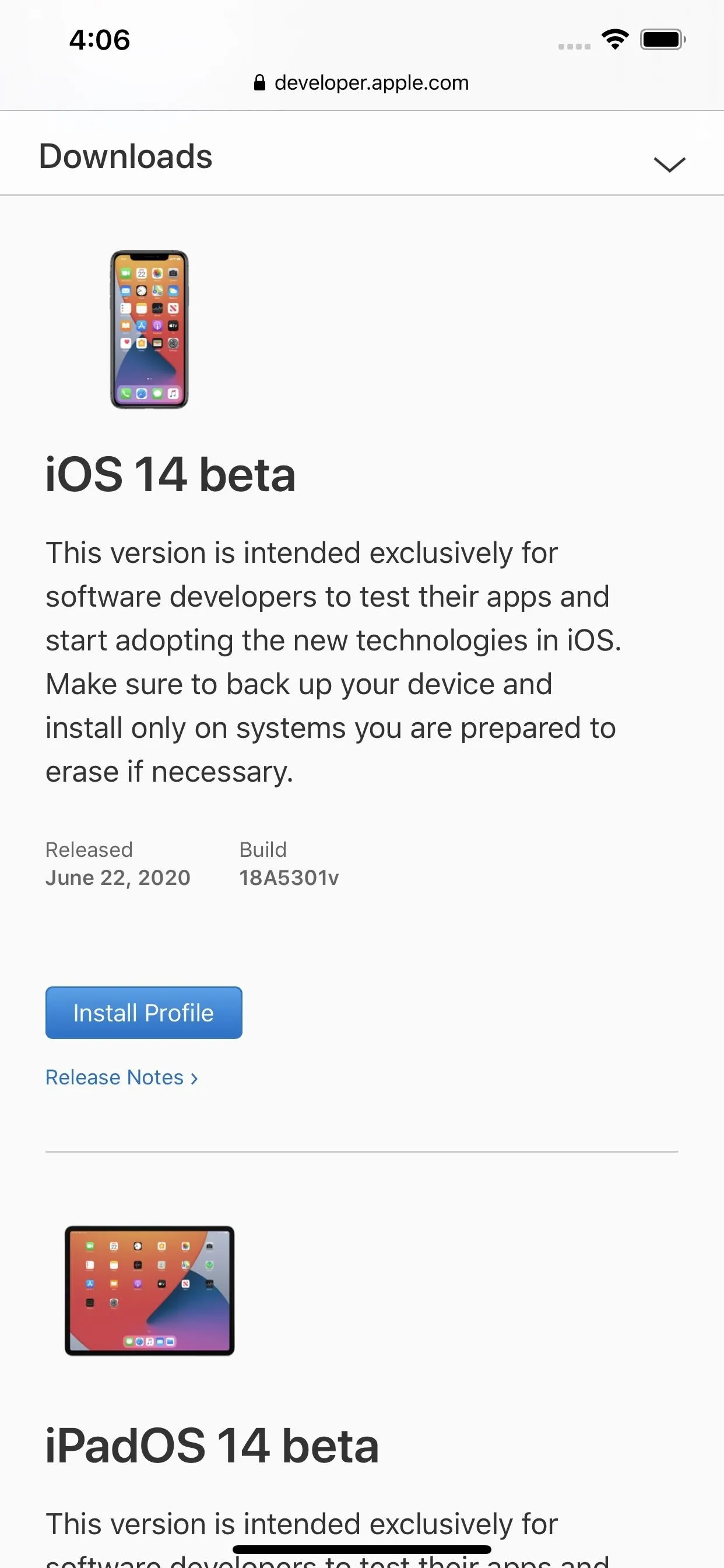Tap the home indicator bar
Image resolution: width=724 pixels, height=1568 pixels.
[362, 1549]
